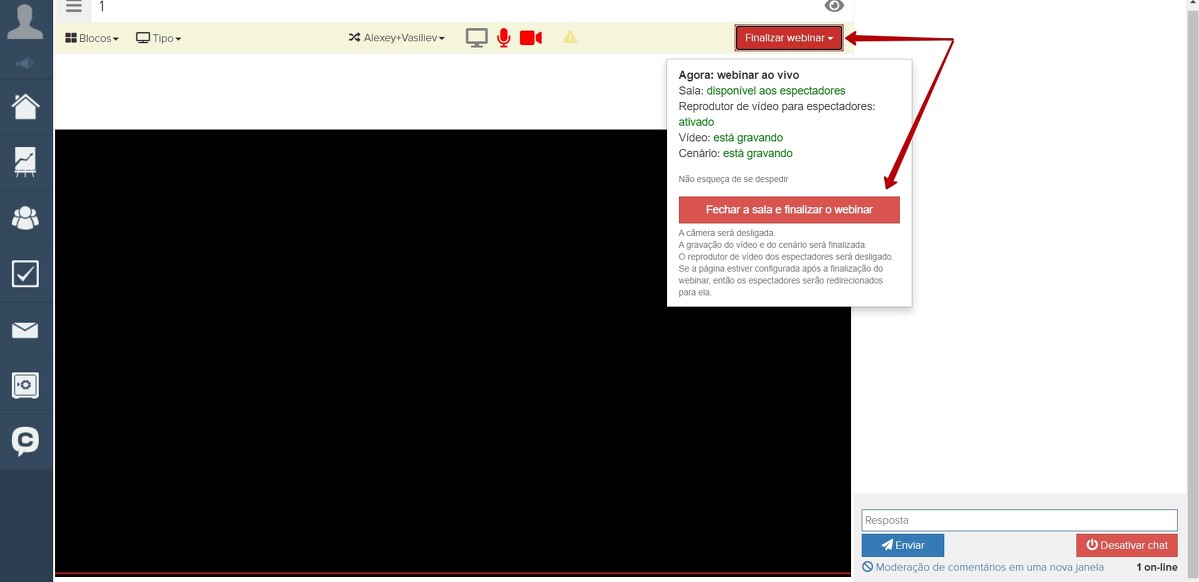Viewport: 1199px width, 582px height.
Task: Open the statistics chart icon in sidebar
Action: 25,162
